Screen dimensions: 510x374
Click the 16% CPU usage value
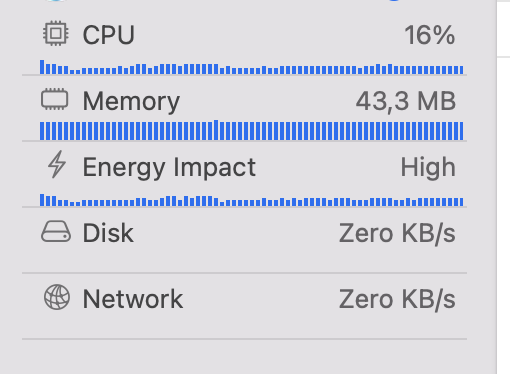click(x=430, y=35)
